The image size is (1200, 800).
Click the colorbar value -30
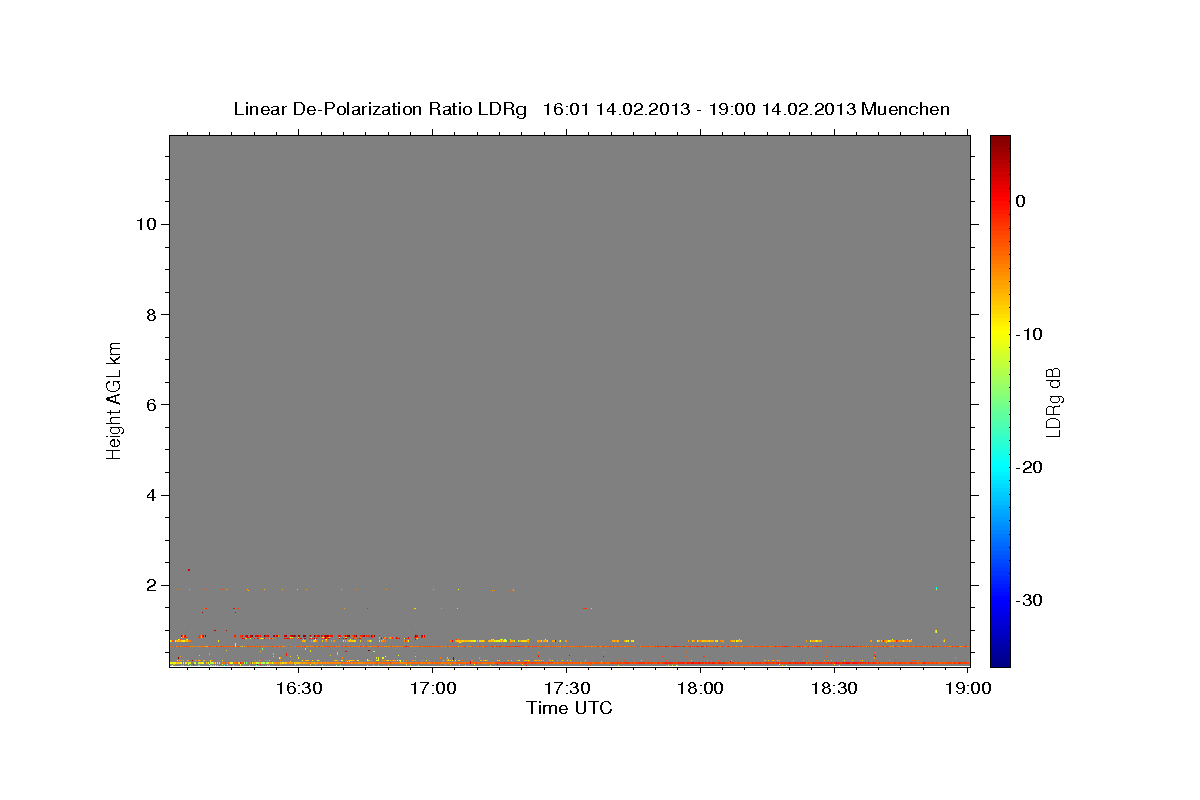click(x=1030, y=600)
